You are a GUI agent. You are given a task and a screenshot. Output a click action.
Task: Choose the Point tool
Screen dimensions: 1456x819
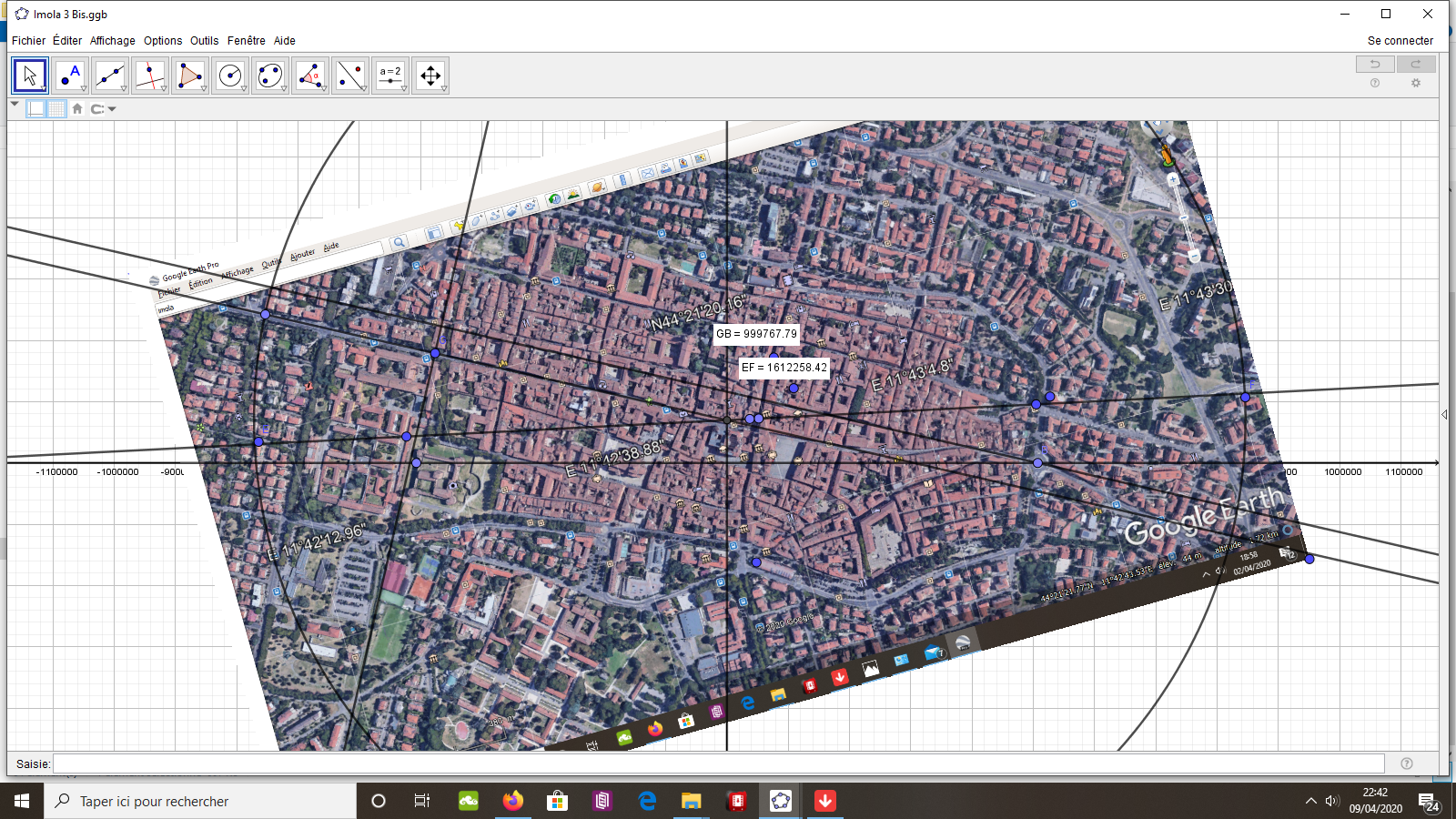pyautogui.click(x=70, y=76)
